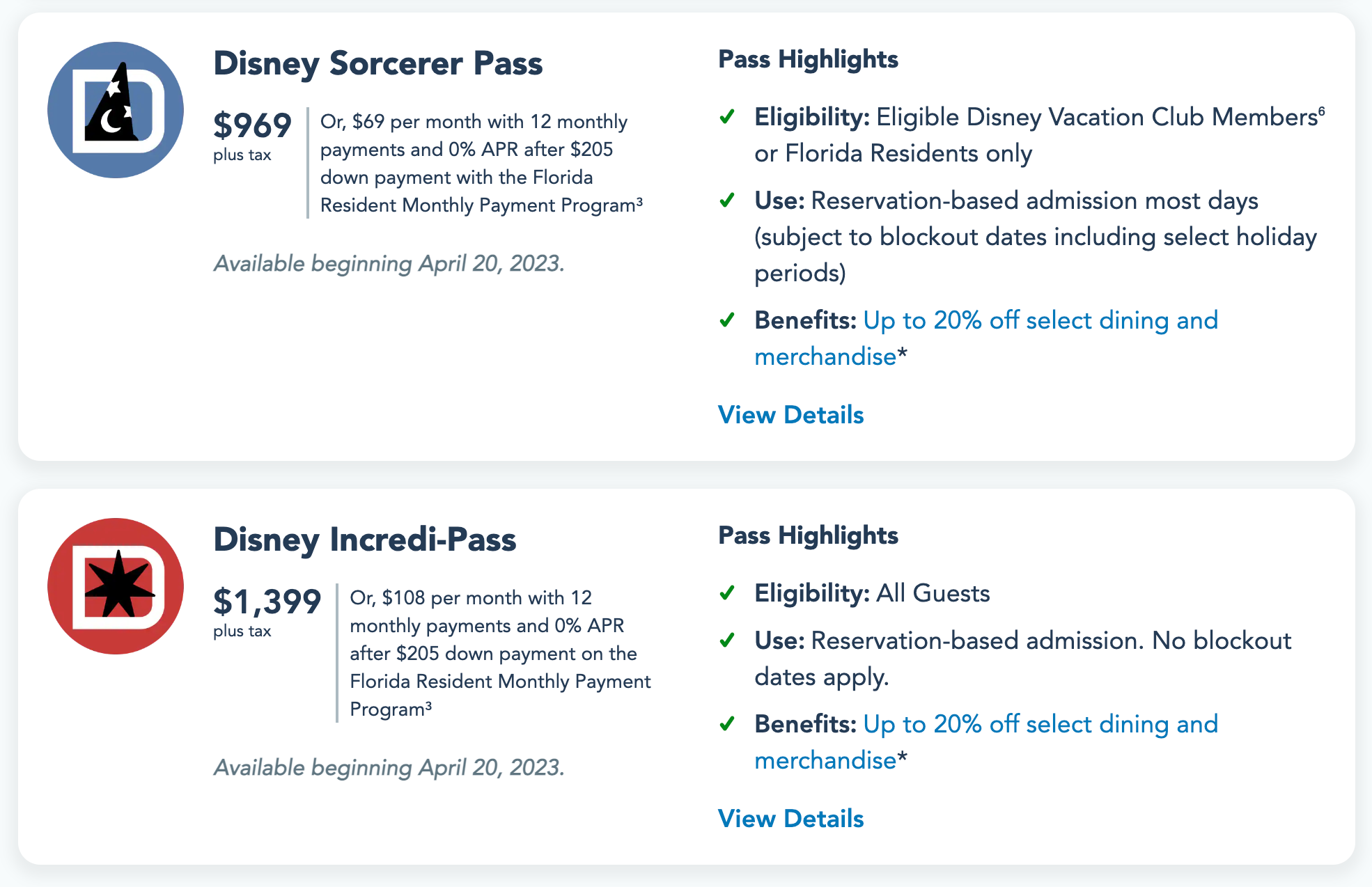
Task: Click footnote 3 in the $69 per month text
Action: 639,201
